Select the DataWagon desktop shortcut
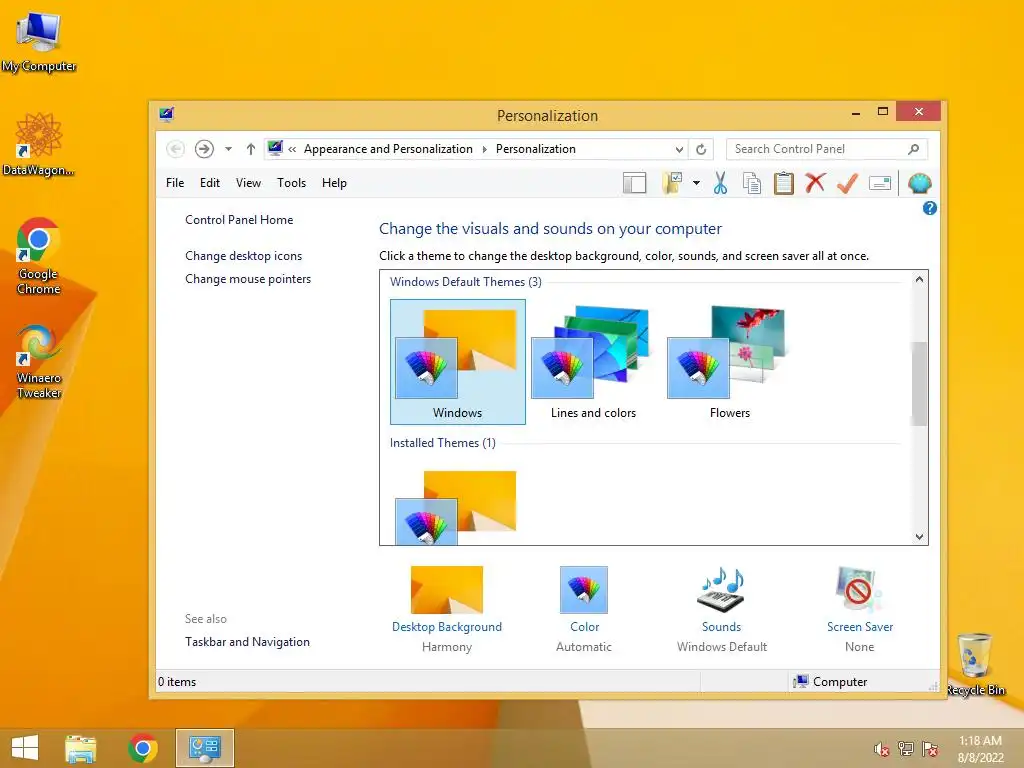The height and width of the screenshot is (768, 1024). 39,144
